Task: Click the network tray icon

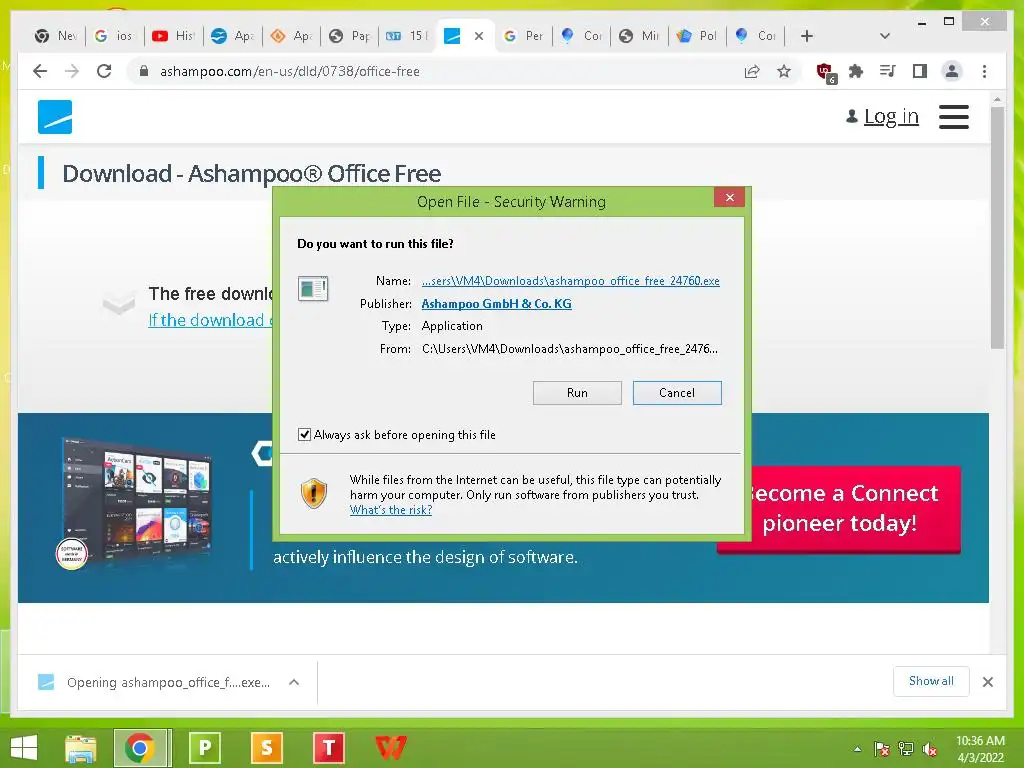Action: (x=906, y=749)
